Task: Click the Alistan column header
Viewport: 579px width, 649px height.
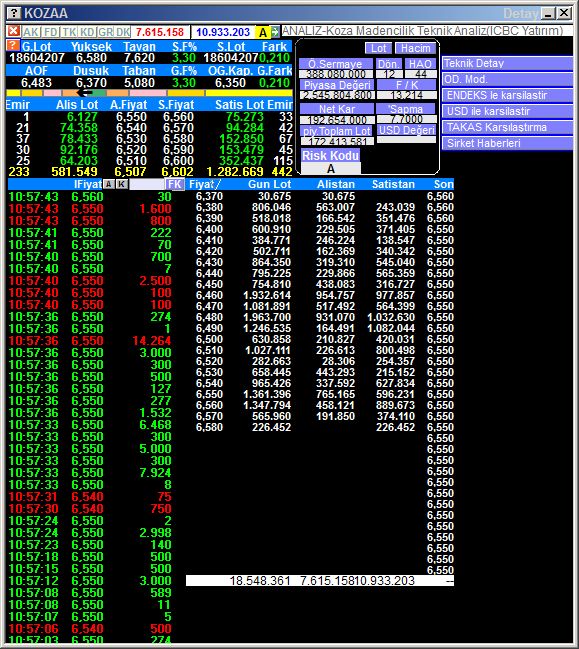Action: 336,184
